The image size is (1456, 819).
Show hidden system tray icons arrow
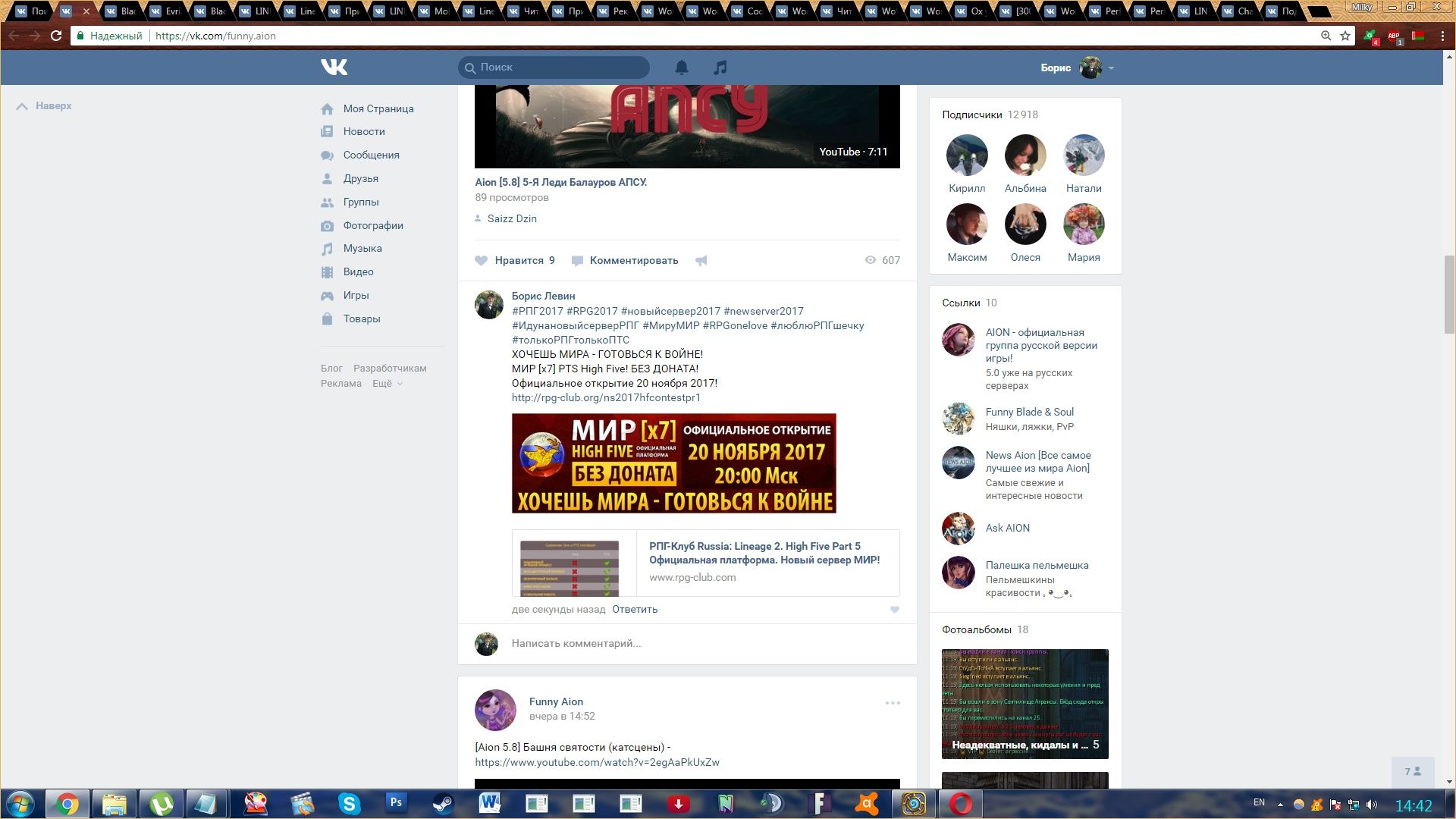1280,805
